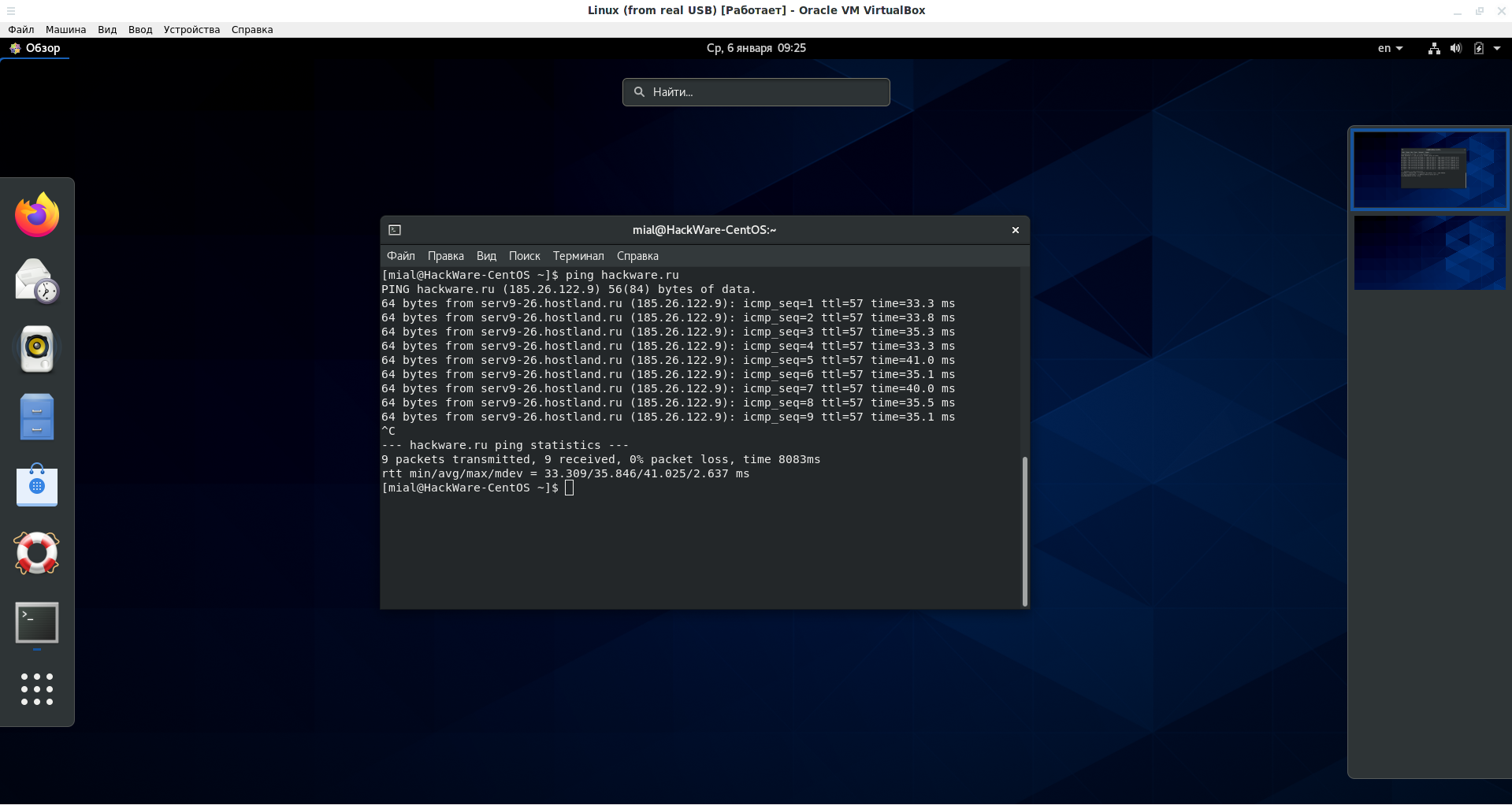Screen dimensions: 1512x805
Task: Click the terminal's vertical scrollbar
Action: [x=1024, y=530]
